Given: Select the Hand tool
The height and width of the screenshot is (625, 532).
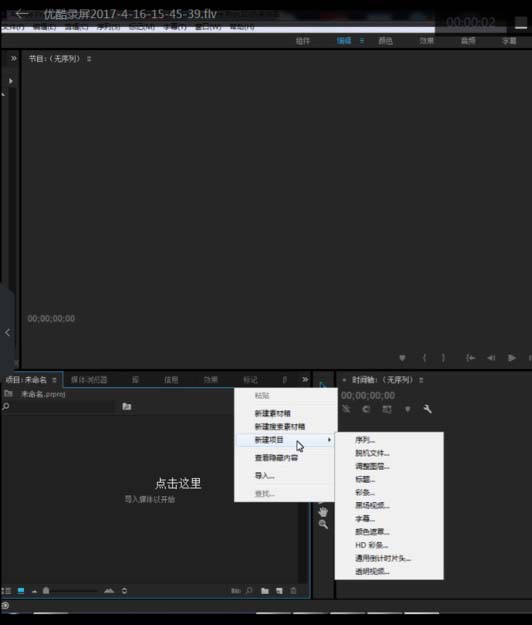Looking at the screenshot, I should [323, 512].
